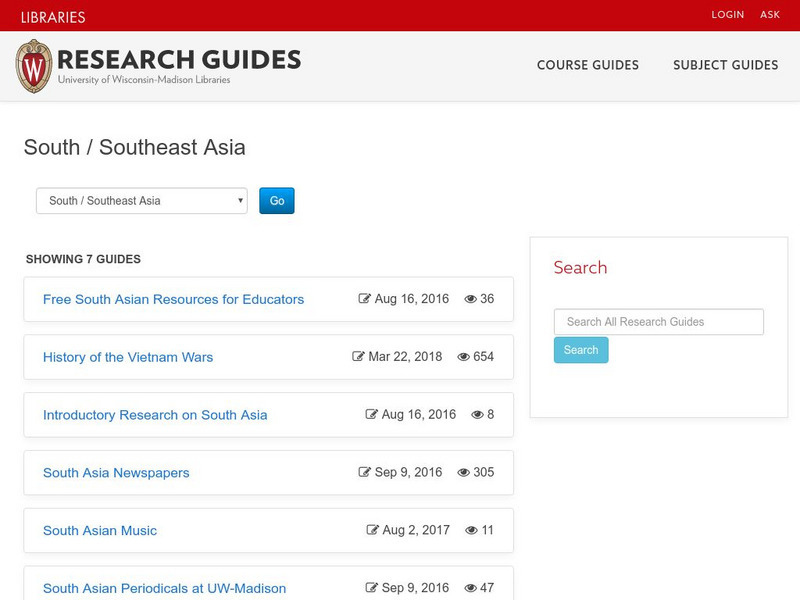This screenshot has width=800, height=600.
Task: Click the eye views icon for Introductory Research row
Action: 477,415
